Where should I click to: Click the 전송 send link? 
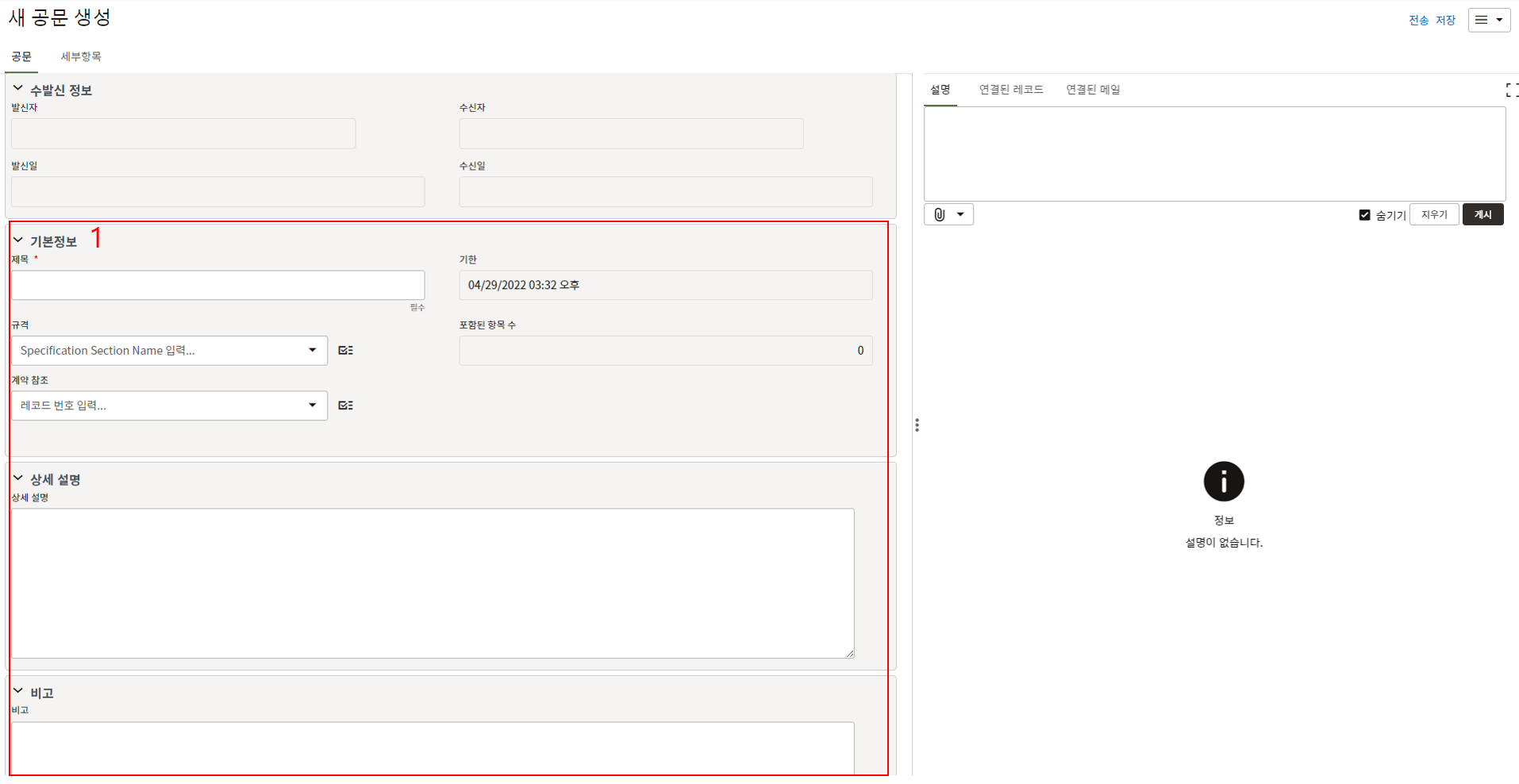pyautogui.click(x=1418, y=21)
